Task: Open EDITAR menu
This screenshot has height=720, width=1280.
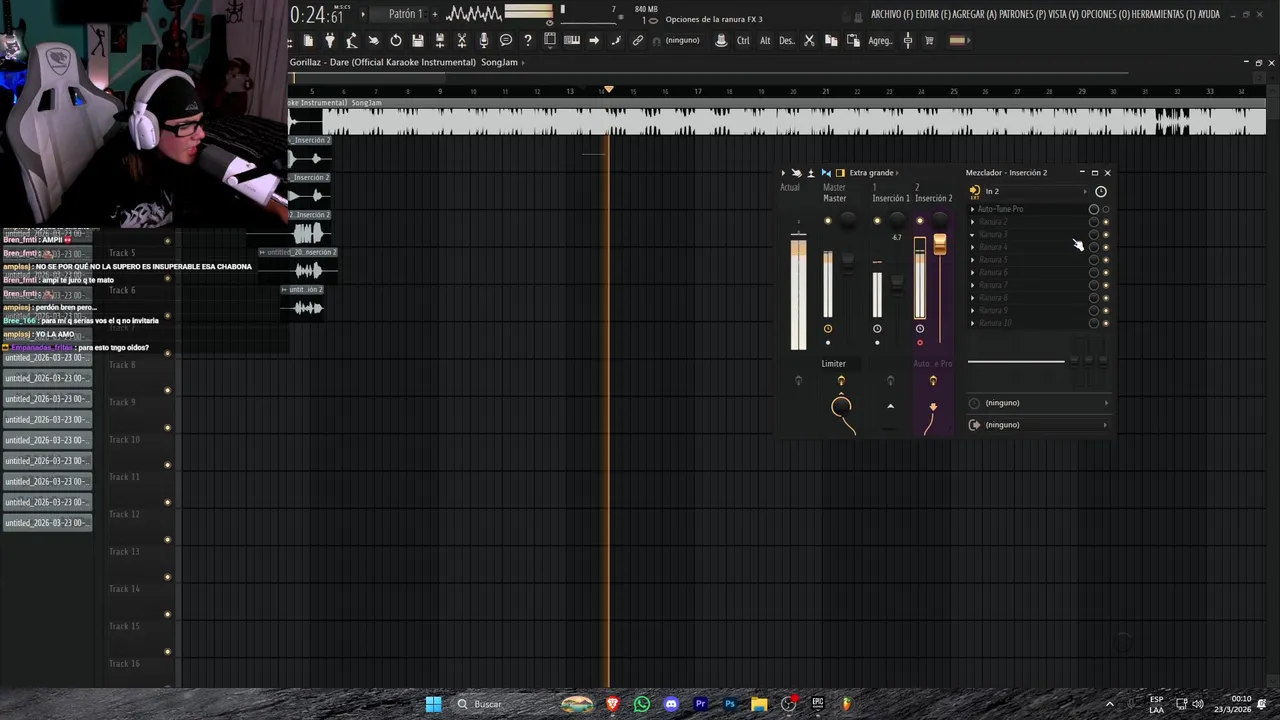Action: pyautogui.click(x=933, y=15)
